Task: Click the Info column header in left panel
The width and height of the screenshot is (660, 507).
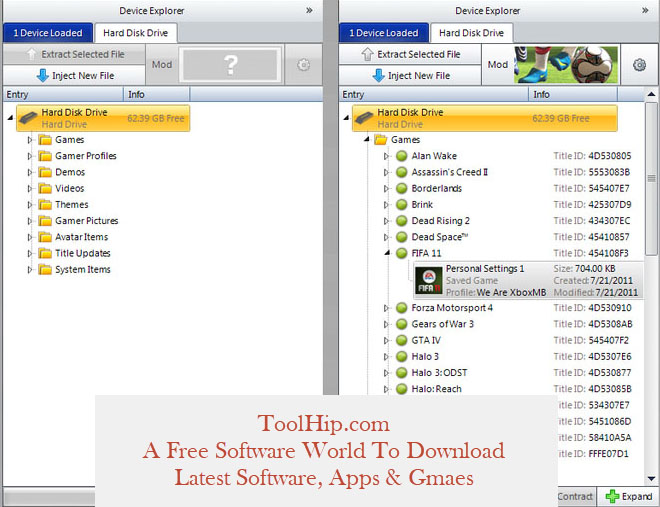Action: point(157,94)
